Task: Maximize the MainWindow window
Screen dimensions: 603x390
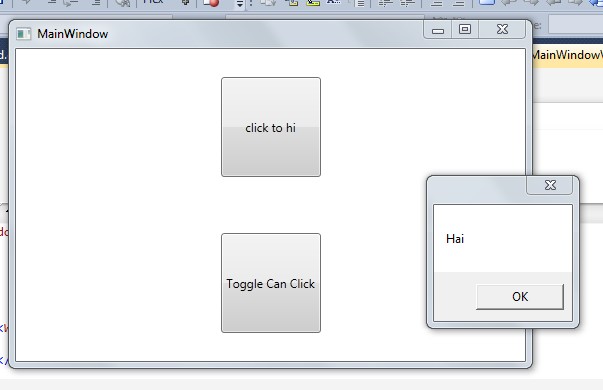Action: point(465,30)
